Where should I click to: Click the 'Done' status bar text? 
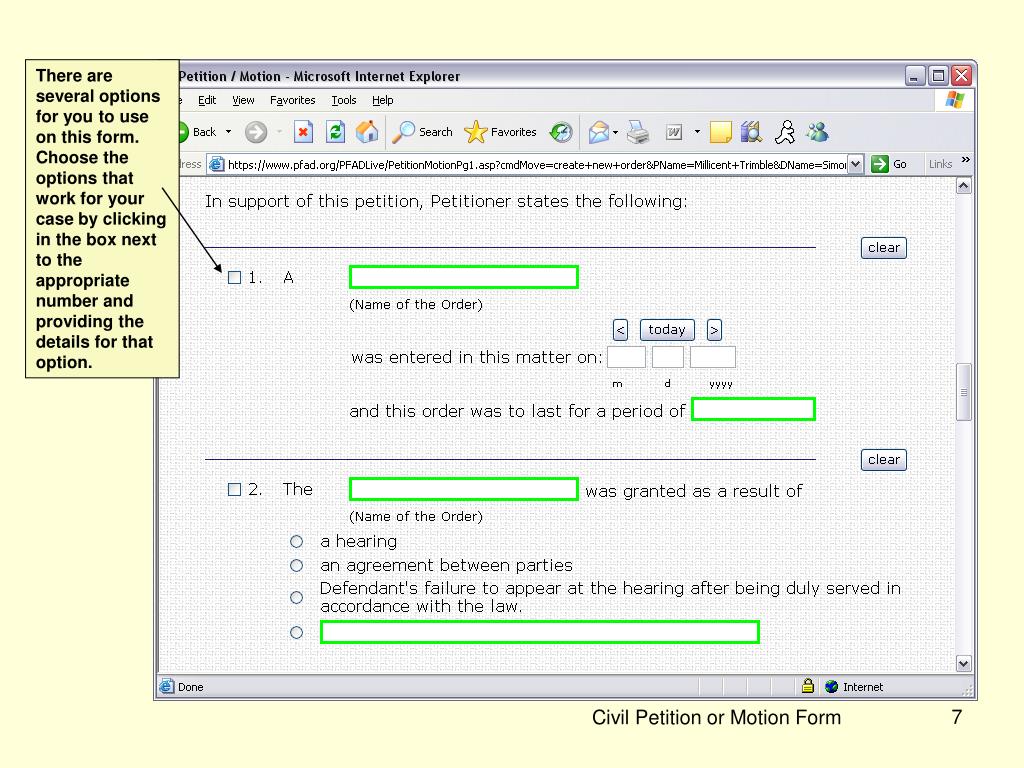click(191, 687)
